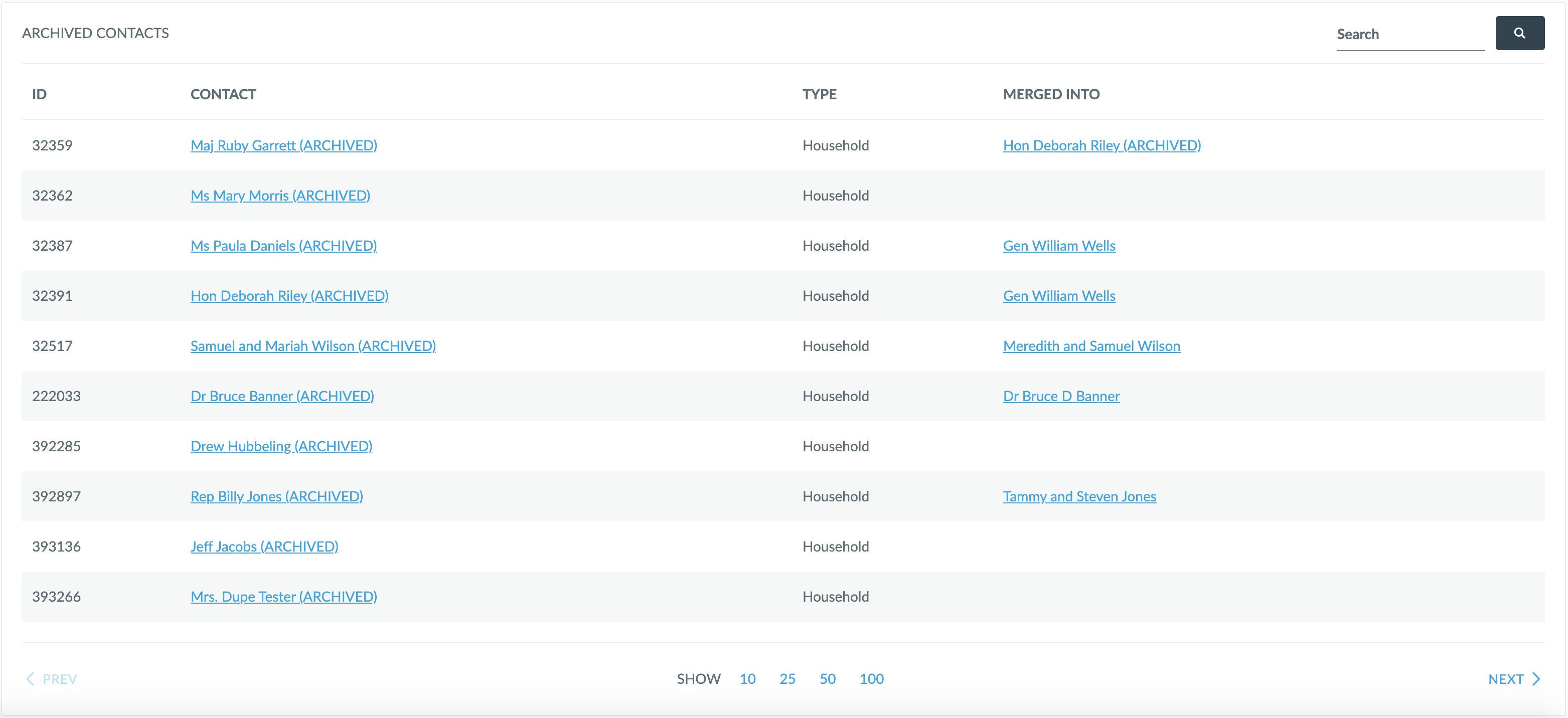
Task: Open Jeff Jacobs archived contact
Action: pos(264,547)
